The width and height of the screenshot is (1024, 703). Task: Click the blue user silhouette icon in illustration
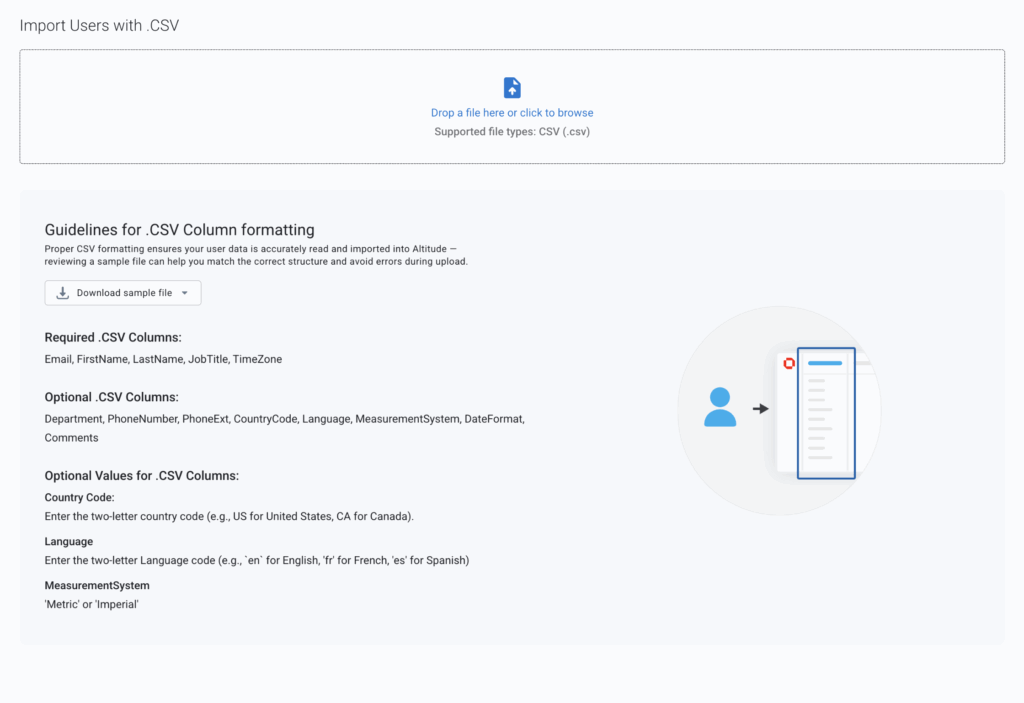click(719, 408)
